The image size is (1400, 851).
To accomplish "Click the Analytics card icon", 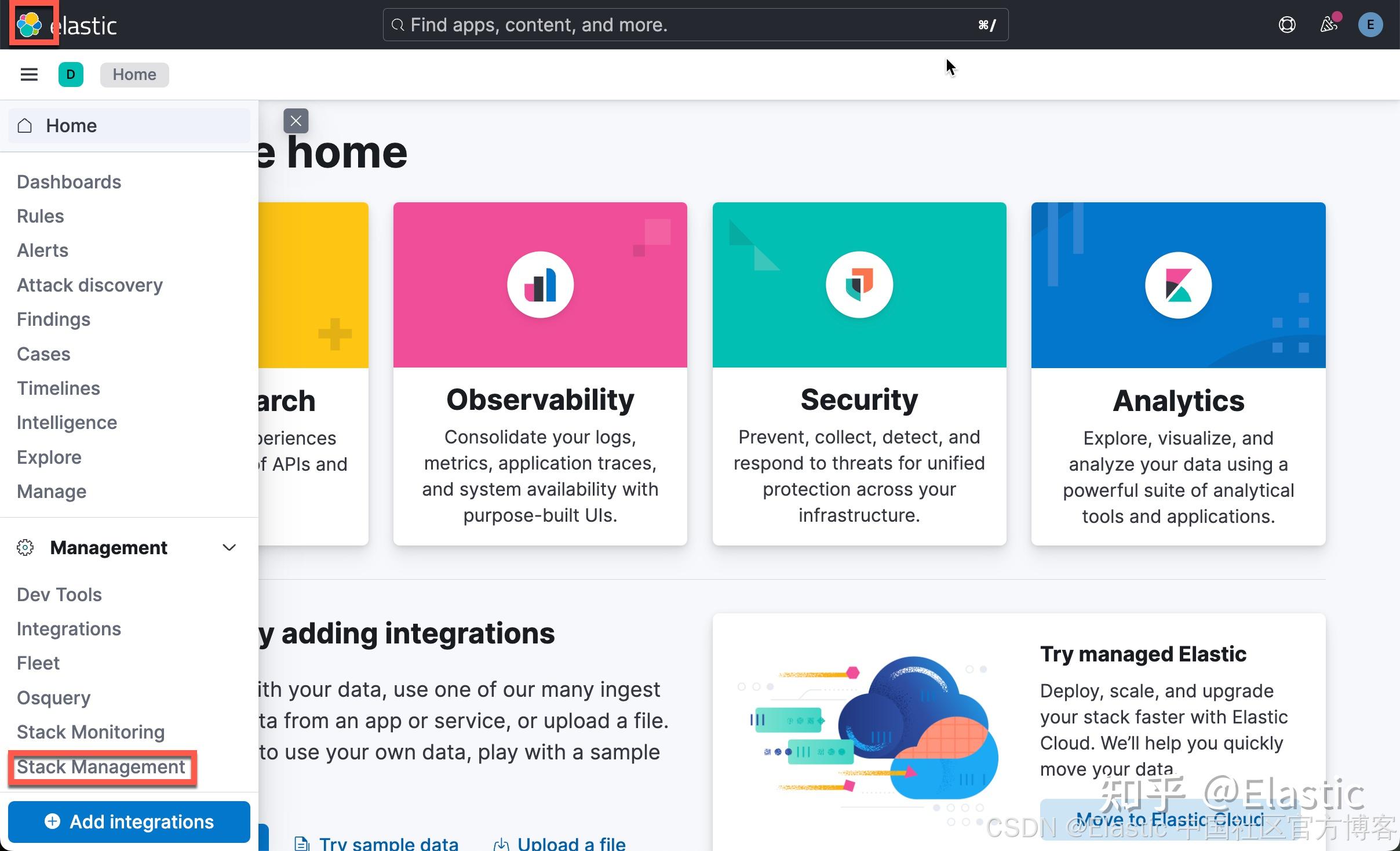I will [x=1177, y=285].
